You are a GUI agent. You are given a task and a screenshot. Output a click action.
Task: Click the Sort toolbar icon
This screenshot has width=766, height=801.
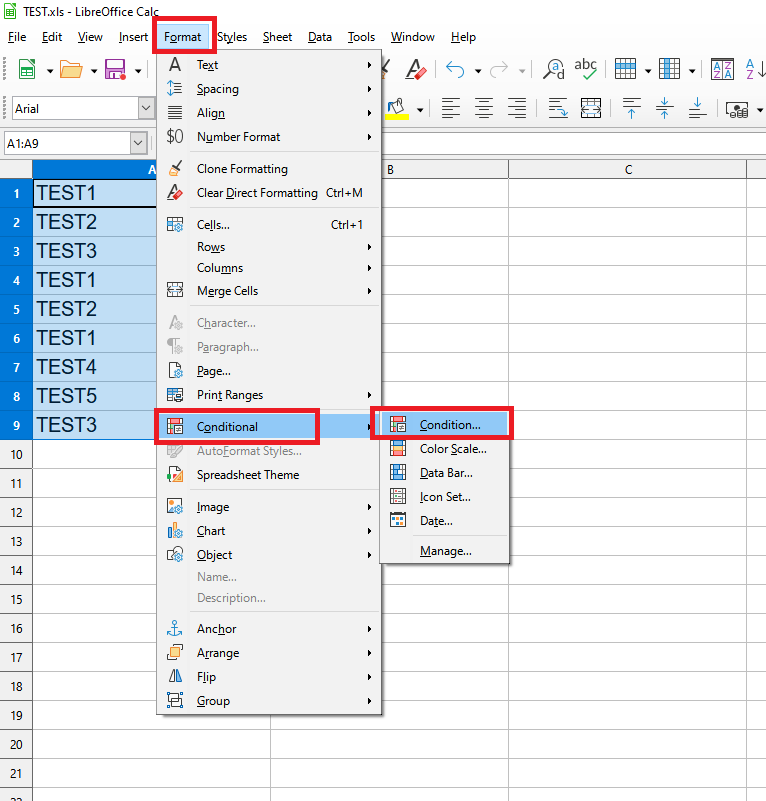click(x=722, y=69)
